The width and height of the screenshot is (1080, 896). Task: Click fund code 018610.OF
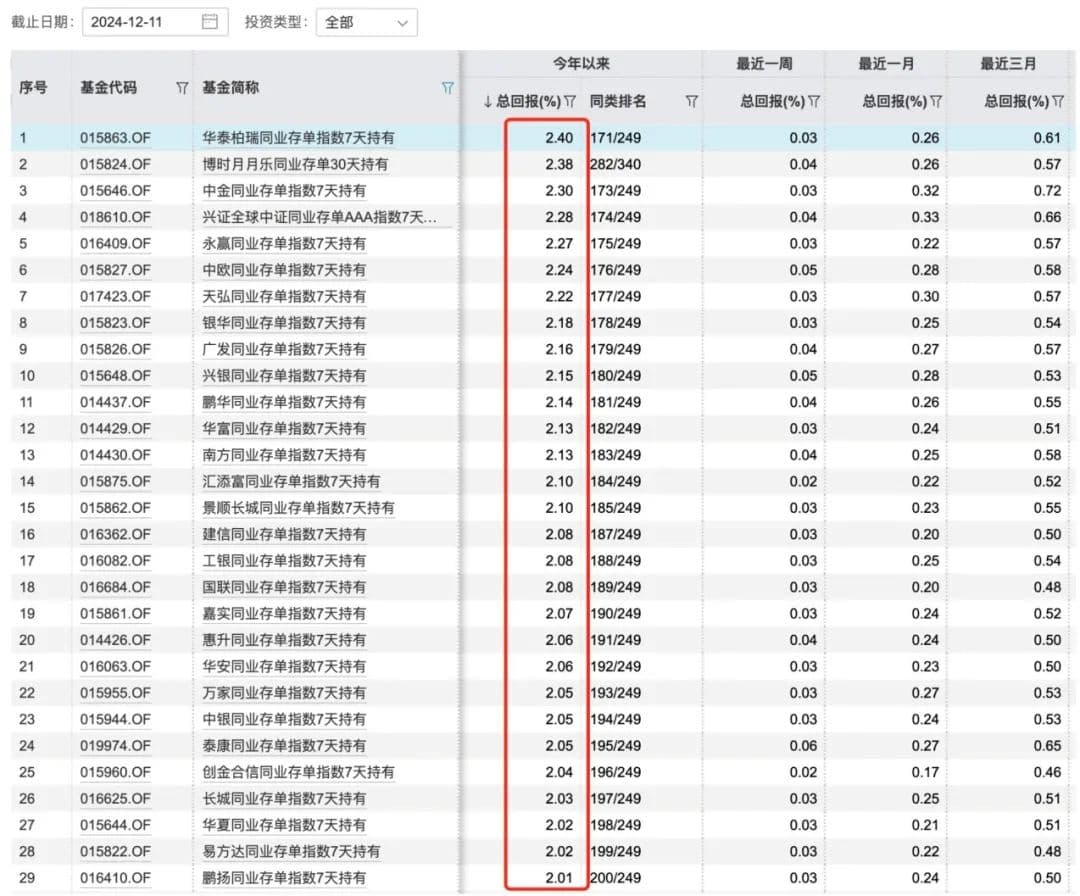click(115, 217)
